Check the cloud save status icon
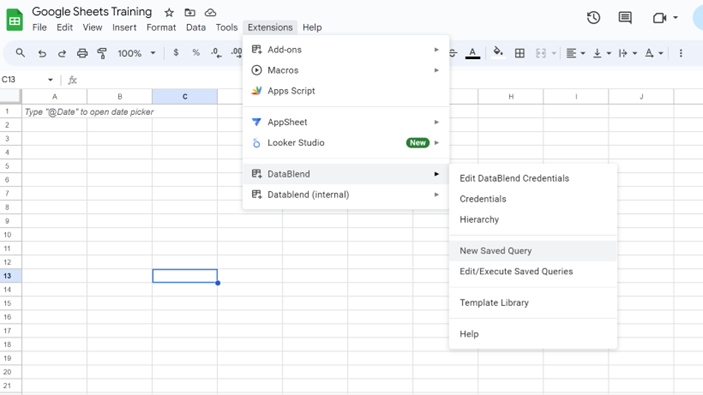Screen dimensions: 703x395 click(x=210, y=13)
